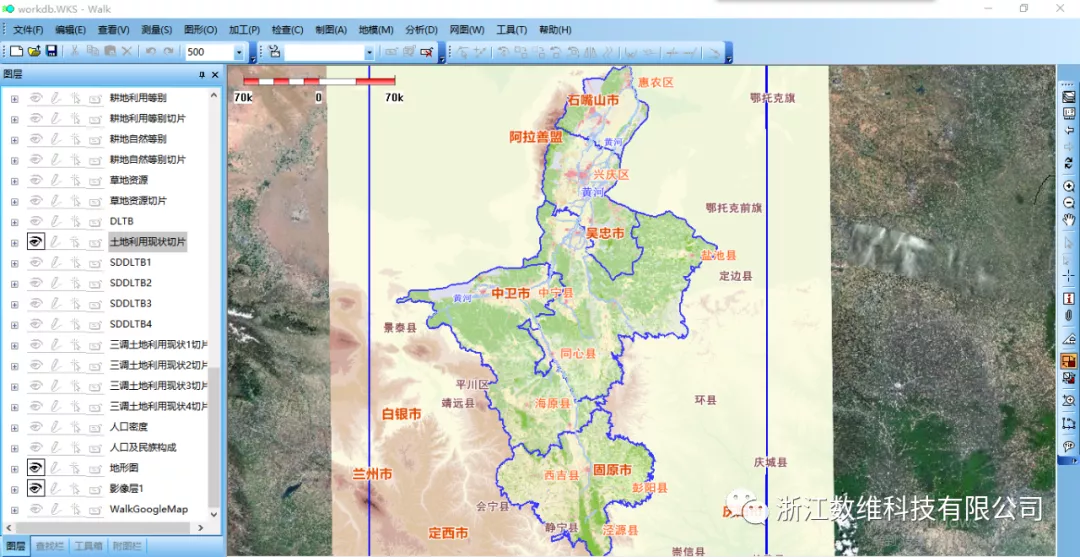Show the DLTB layer eye
Screen dimensions: 1080x557
tap(36, 221)
